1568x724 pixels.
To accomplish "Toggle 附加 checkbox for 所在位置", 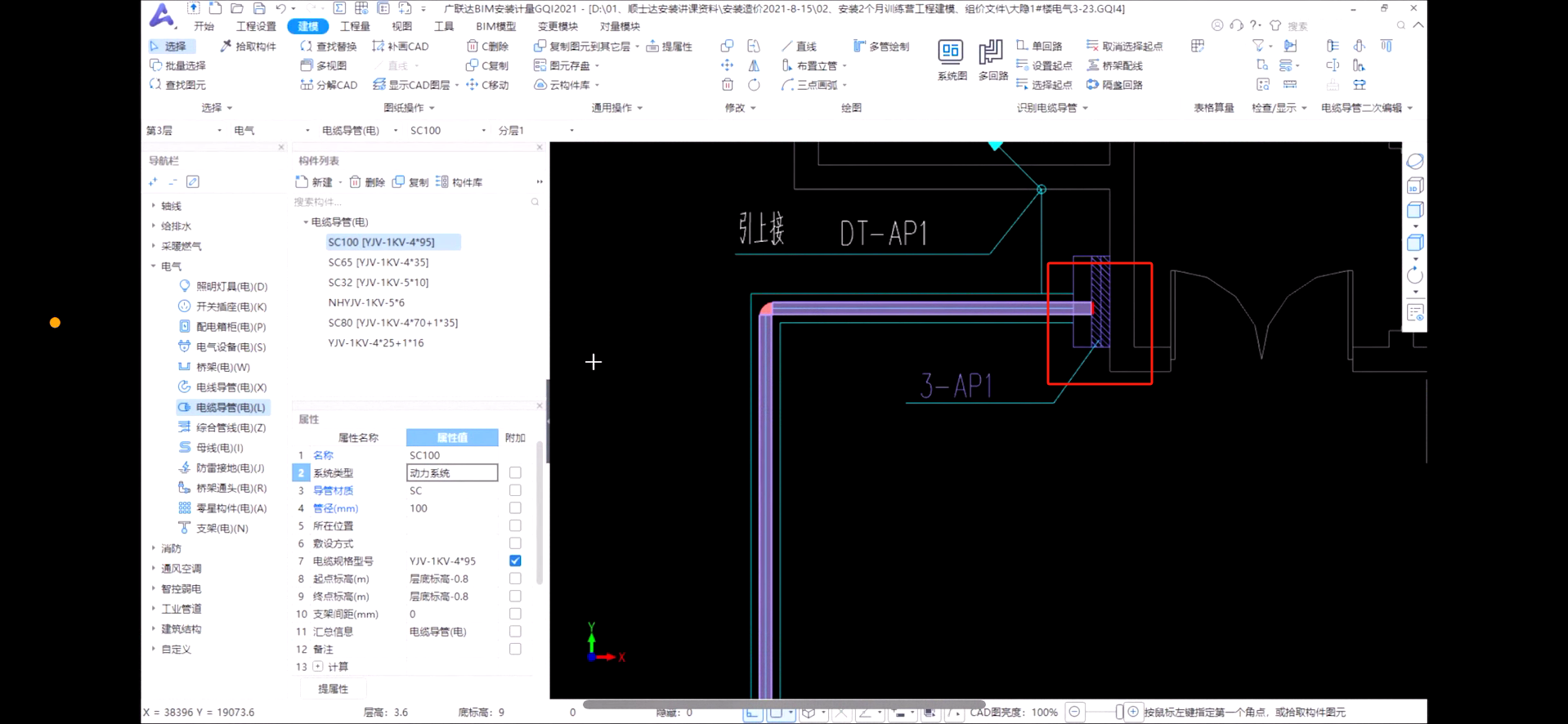I will [515, 525].
